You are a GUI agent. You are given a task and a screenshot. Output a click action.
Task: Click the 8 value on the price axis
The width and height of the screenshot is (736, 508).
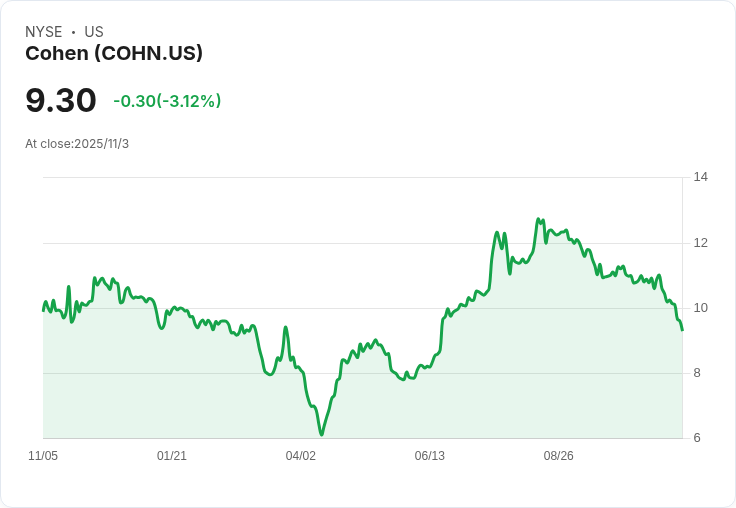[x=697, y=373]
